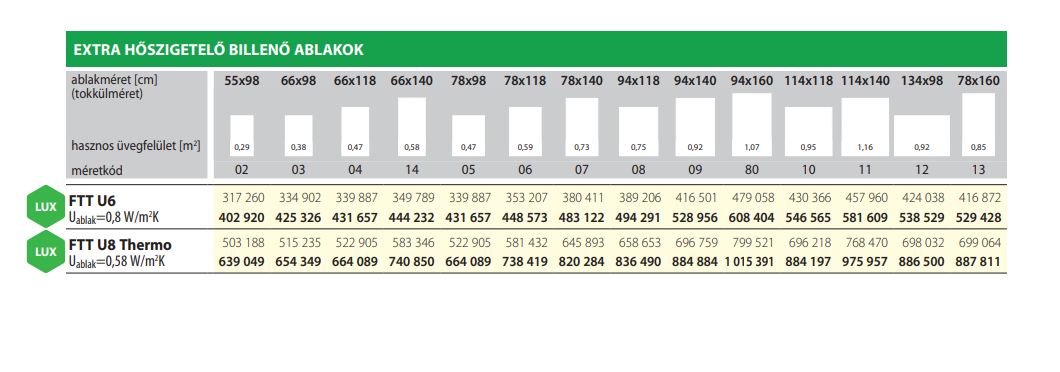Viewport: 1060px width, 372px height.
Task: Click the 'Uablak=0,58 W/m²K' value
Action: tap(116, 261)
